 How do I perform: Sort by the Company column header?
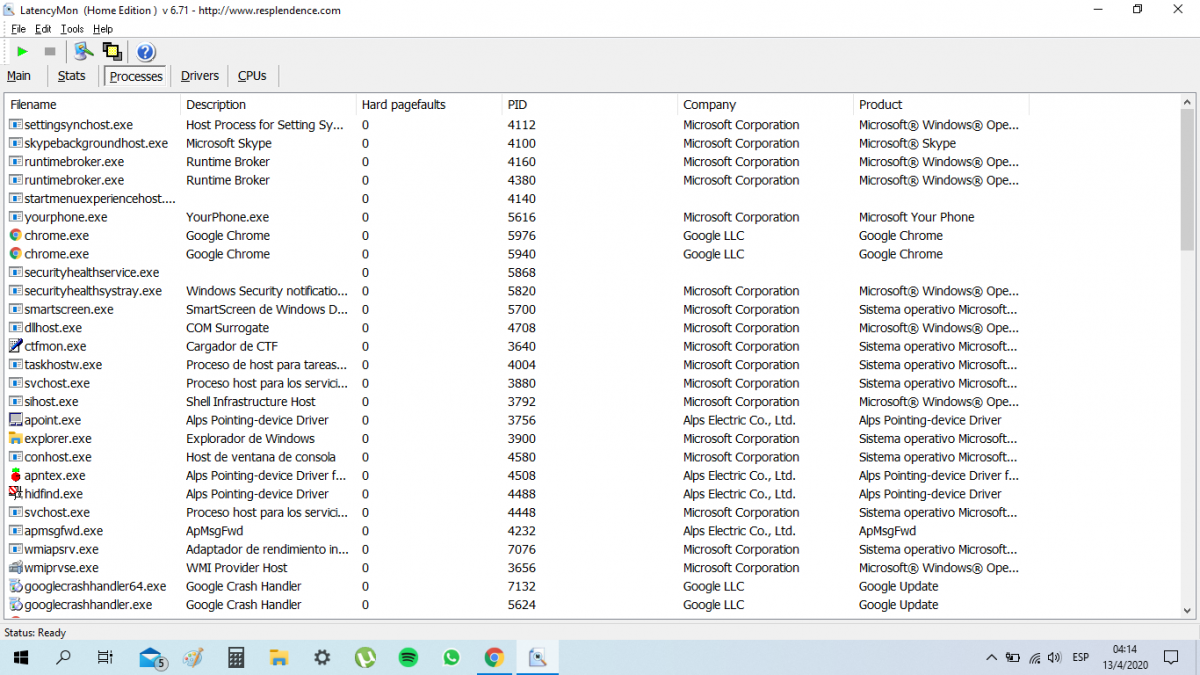(766, 105)
